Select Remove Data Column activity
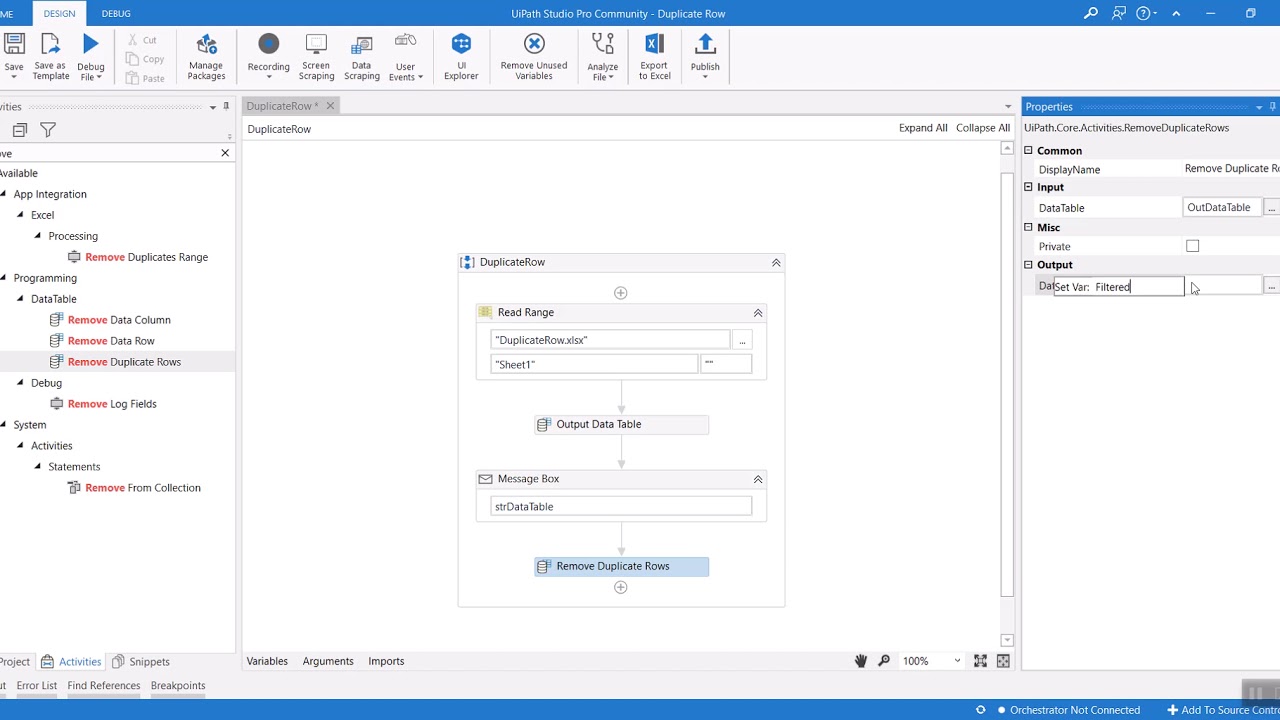Screen dimensions: 1280x720 tap(110, 320)
